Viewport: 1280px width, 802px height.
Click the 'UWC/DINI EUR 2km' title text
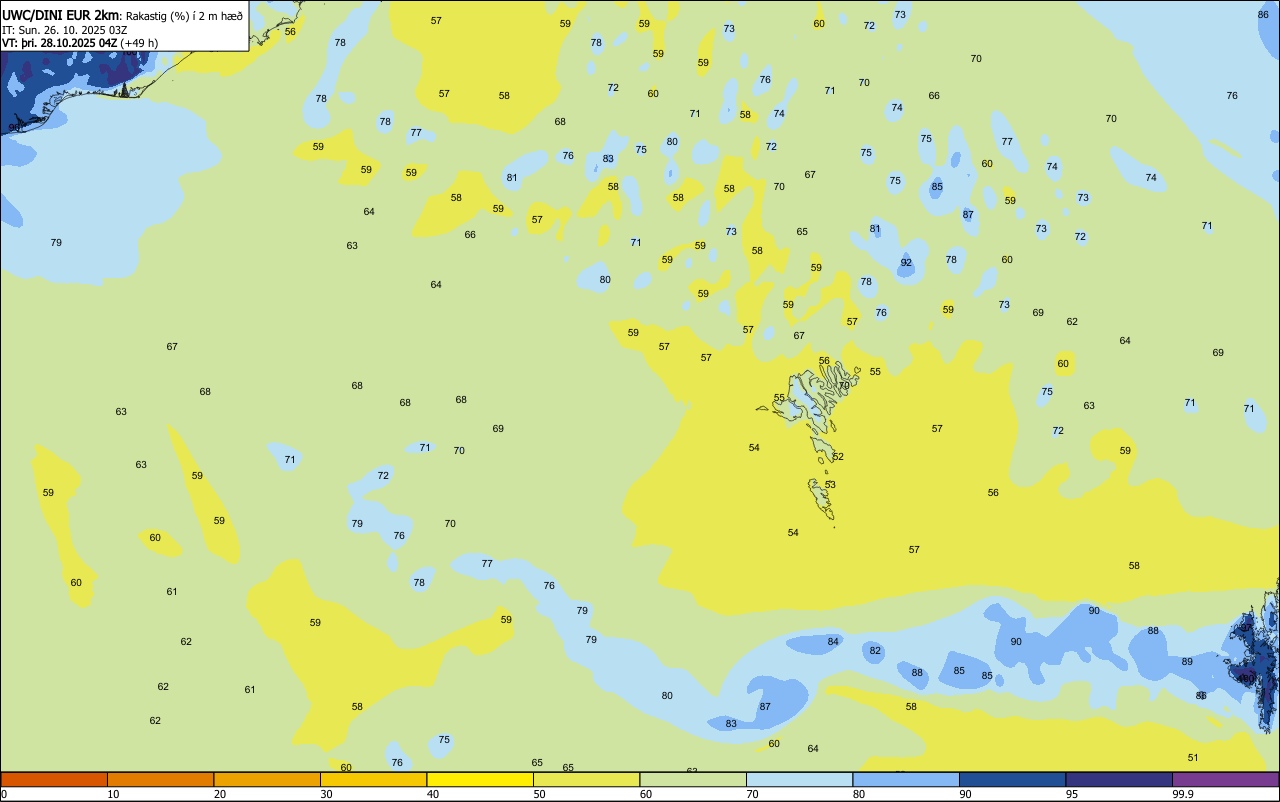coord(61,15)
